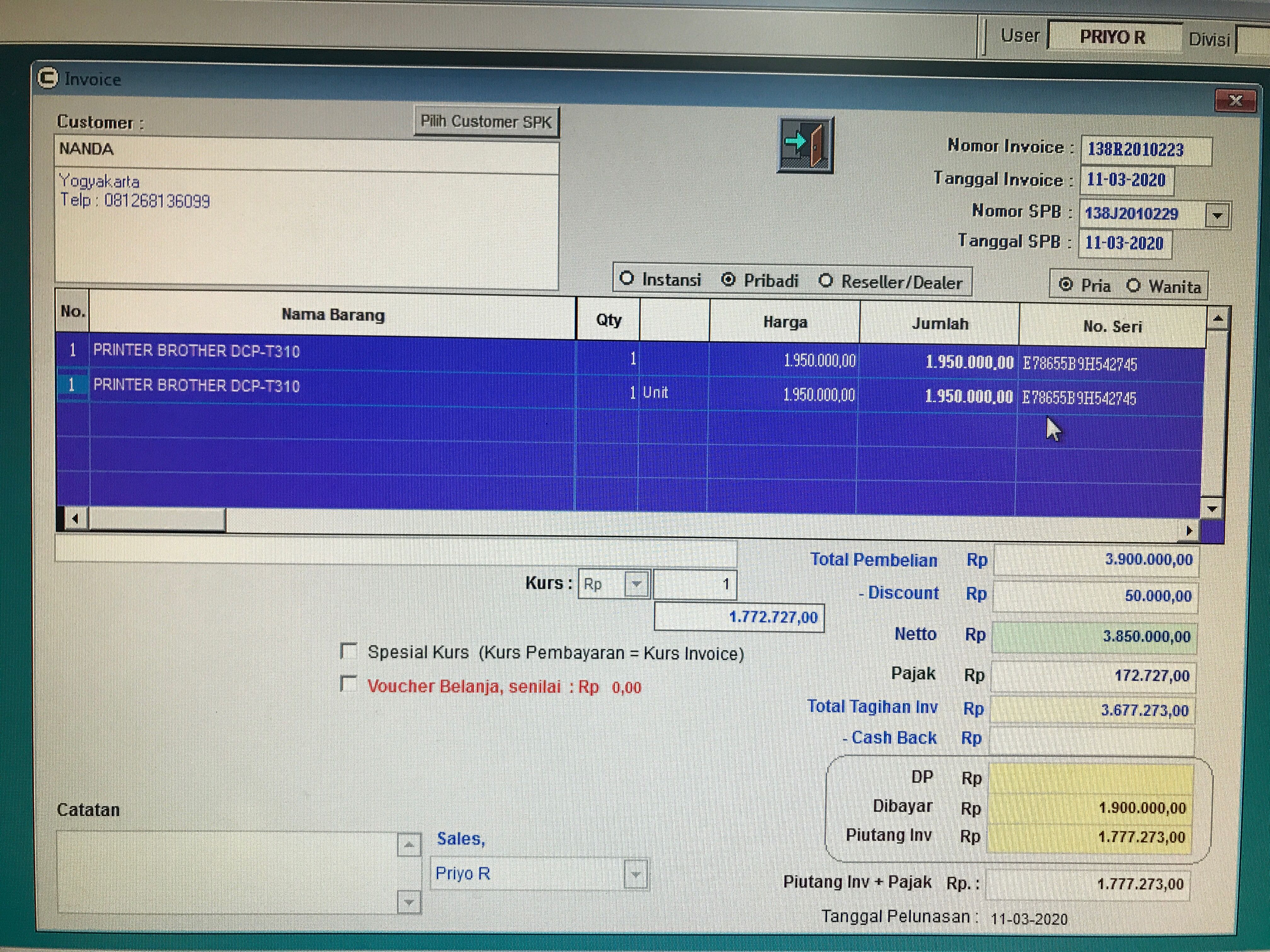Viewport: 1270px width, 952px height.
Task: Click the Invoice window title icon
Action: 48,78
